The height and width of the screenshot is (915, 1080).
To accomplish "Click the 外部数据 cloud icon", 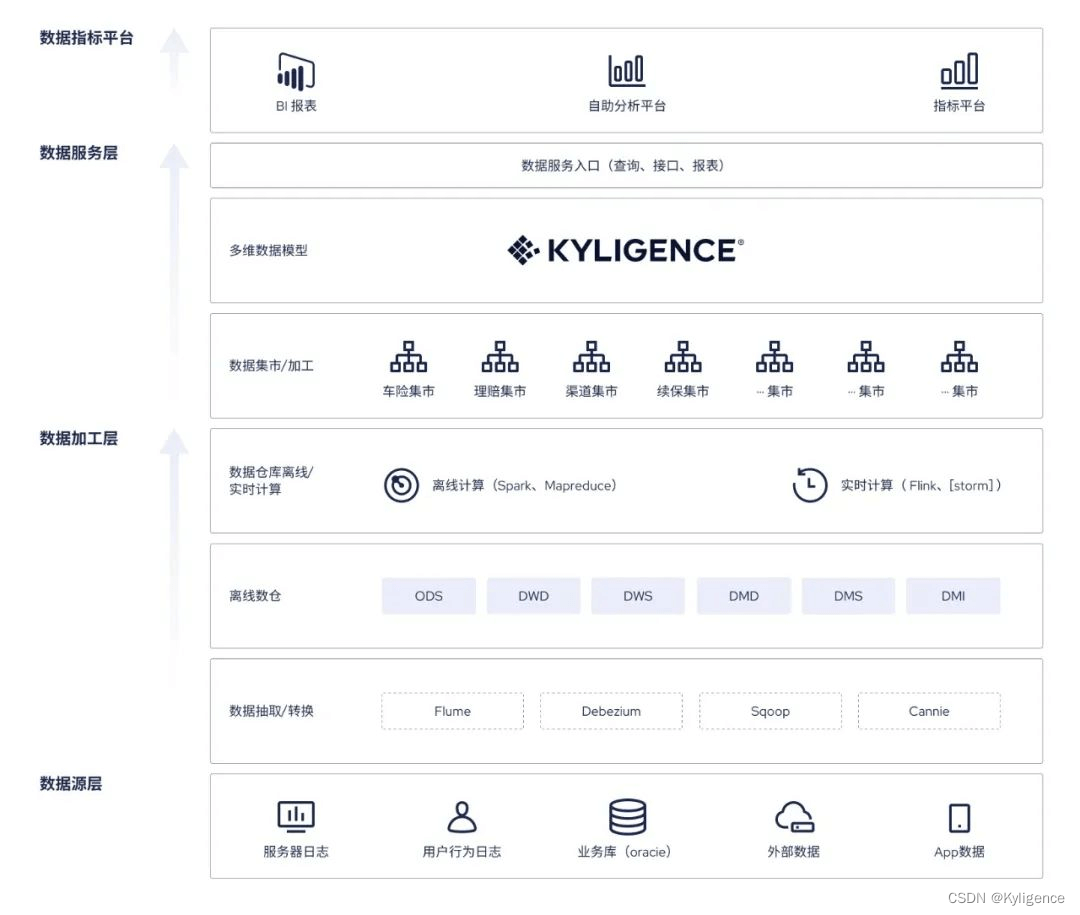I will (794, 816).
